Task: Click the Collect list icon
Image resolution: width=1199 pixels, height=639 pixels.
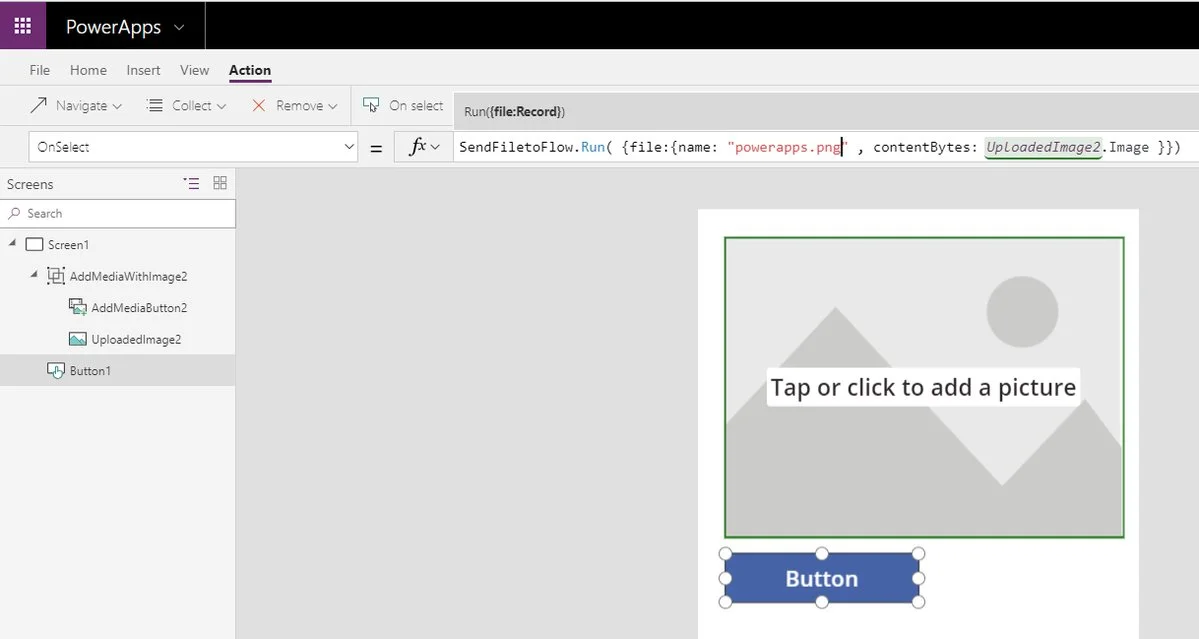Action: coord(155,105)
